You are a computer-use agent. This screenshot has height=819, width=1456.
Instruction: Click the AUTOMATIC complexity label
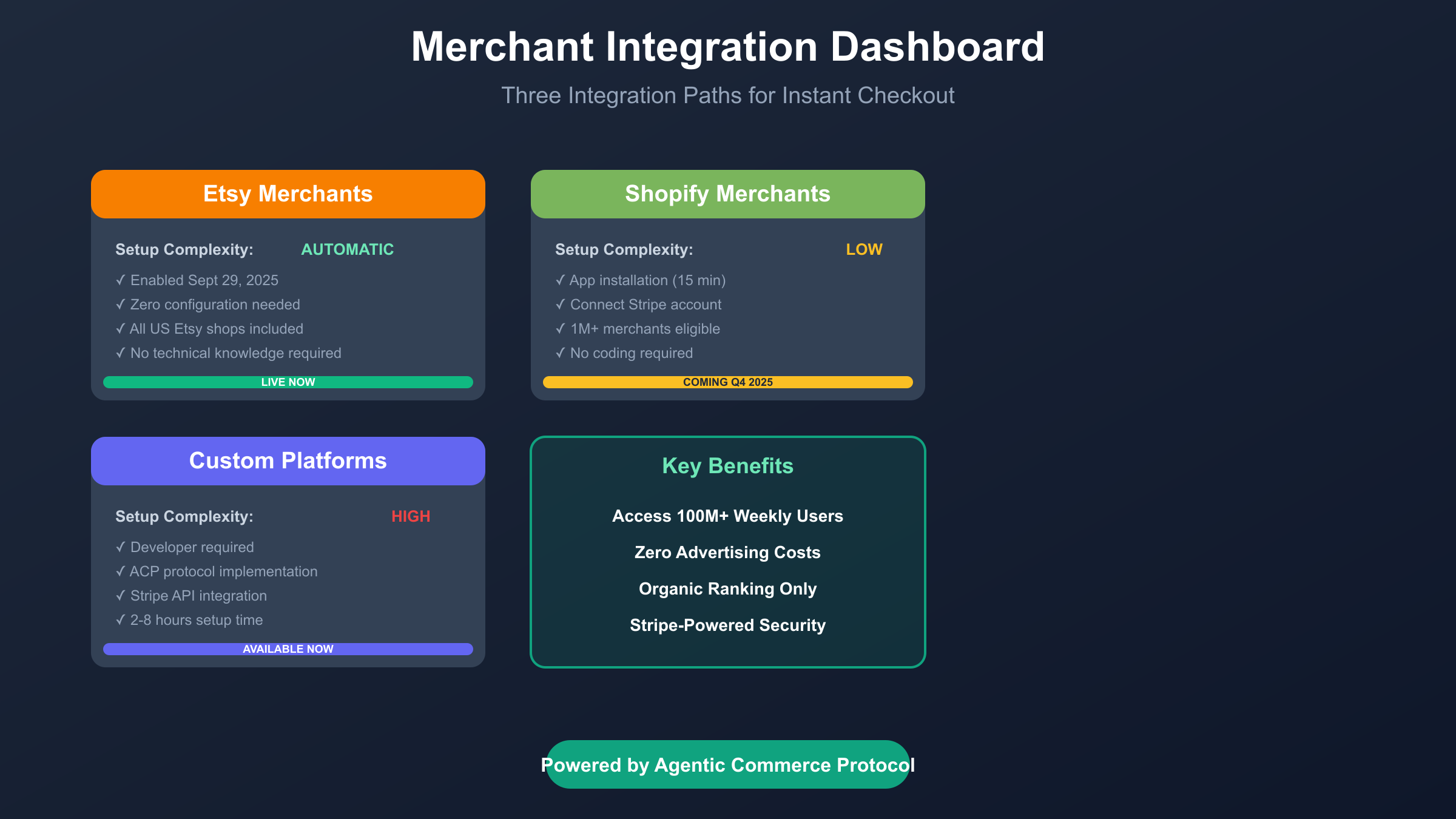(x=347, y=249)
